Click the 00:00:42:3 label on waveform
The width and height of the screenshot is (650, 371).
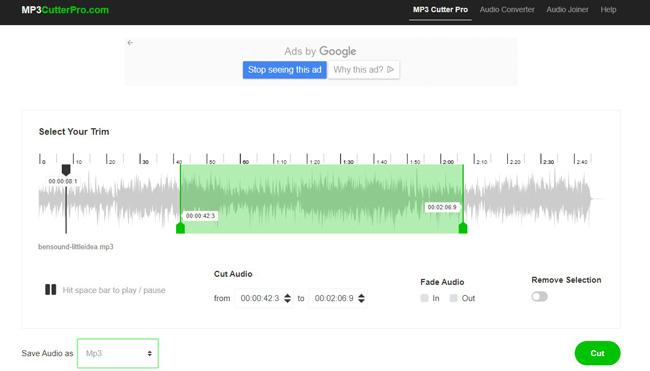[200, 216]
